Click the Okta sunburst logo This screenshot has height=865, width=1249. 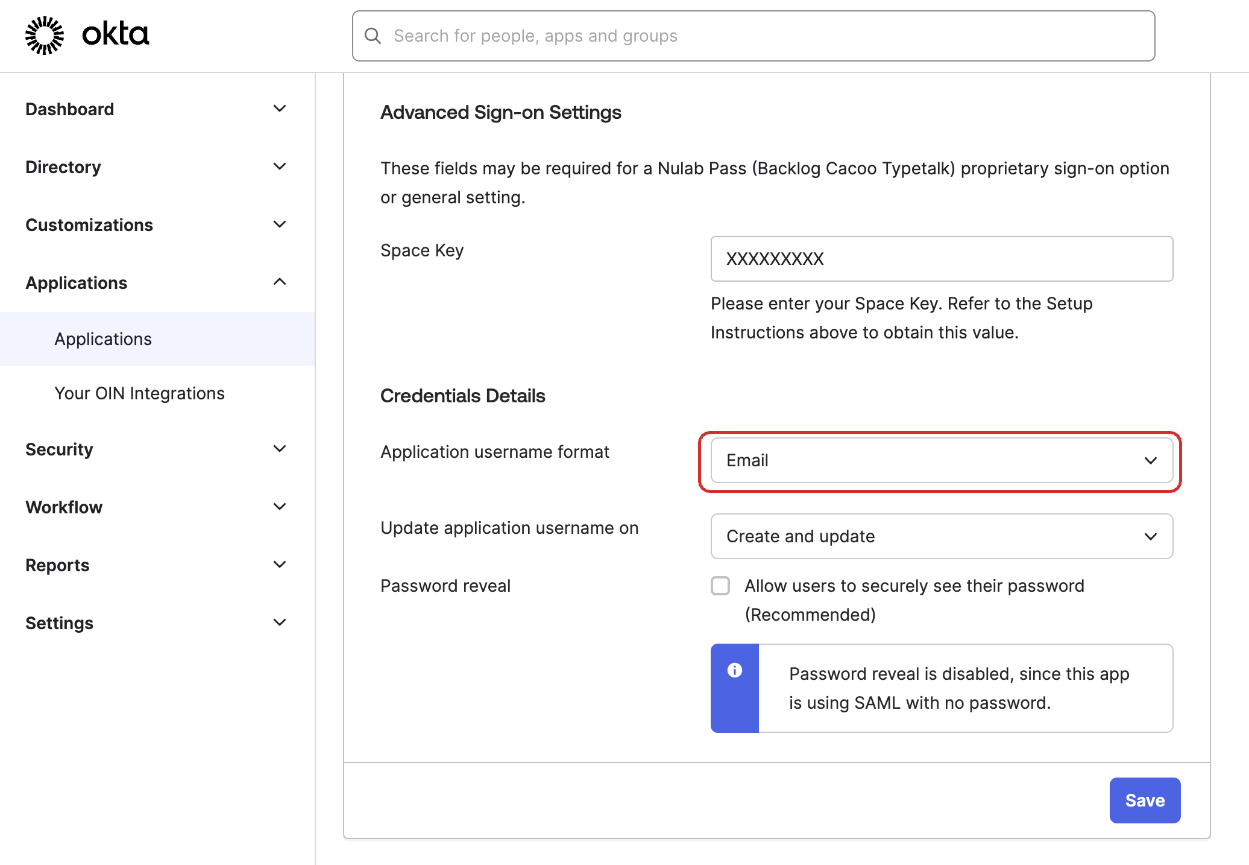(44, 35)
